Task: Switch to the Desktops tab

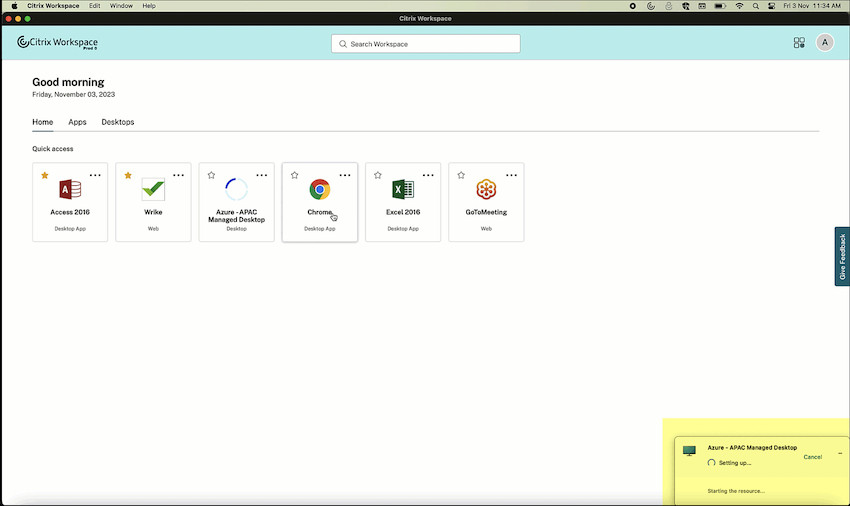Action: 118,122
